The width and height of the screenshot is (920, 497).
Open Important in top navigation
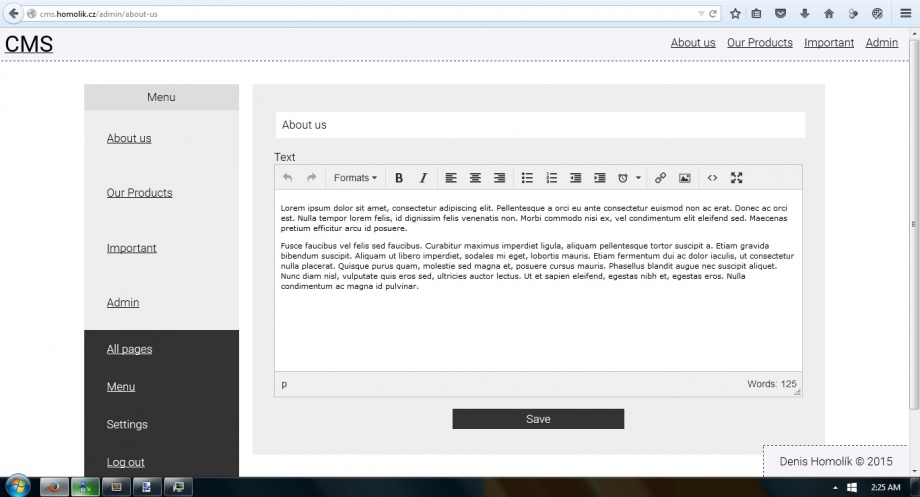point(829,43)
